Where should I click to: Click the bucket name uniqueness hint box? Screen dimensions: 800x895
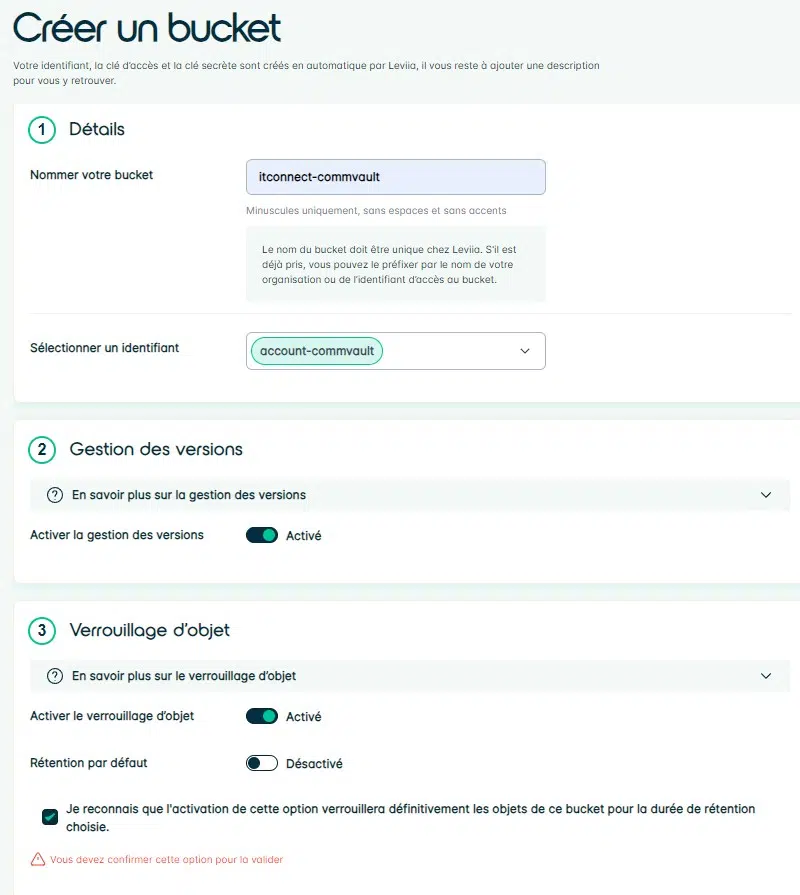(395, 264)
